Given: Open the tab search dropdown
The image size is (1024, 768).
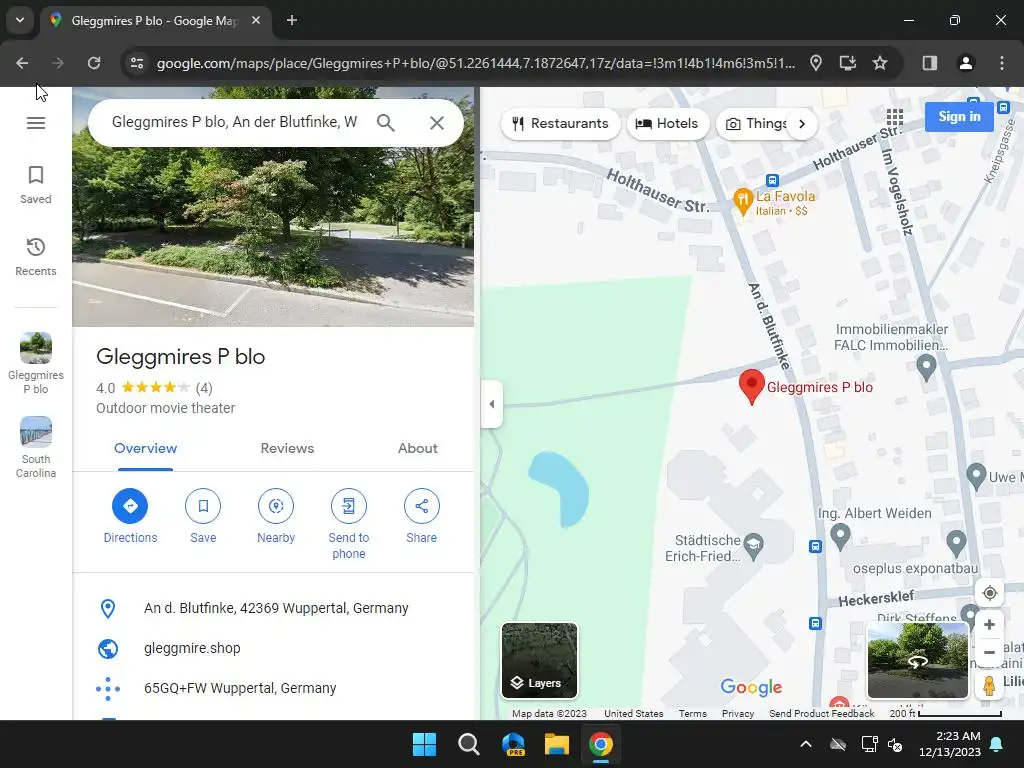Looking at the screenshot, I should 20,20.
